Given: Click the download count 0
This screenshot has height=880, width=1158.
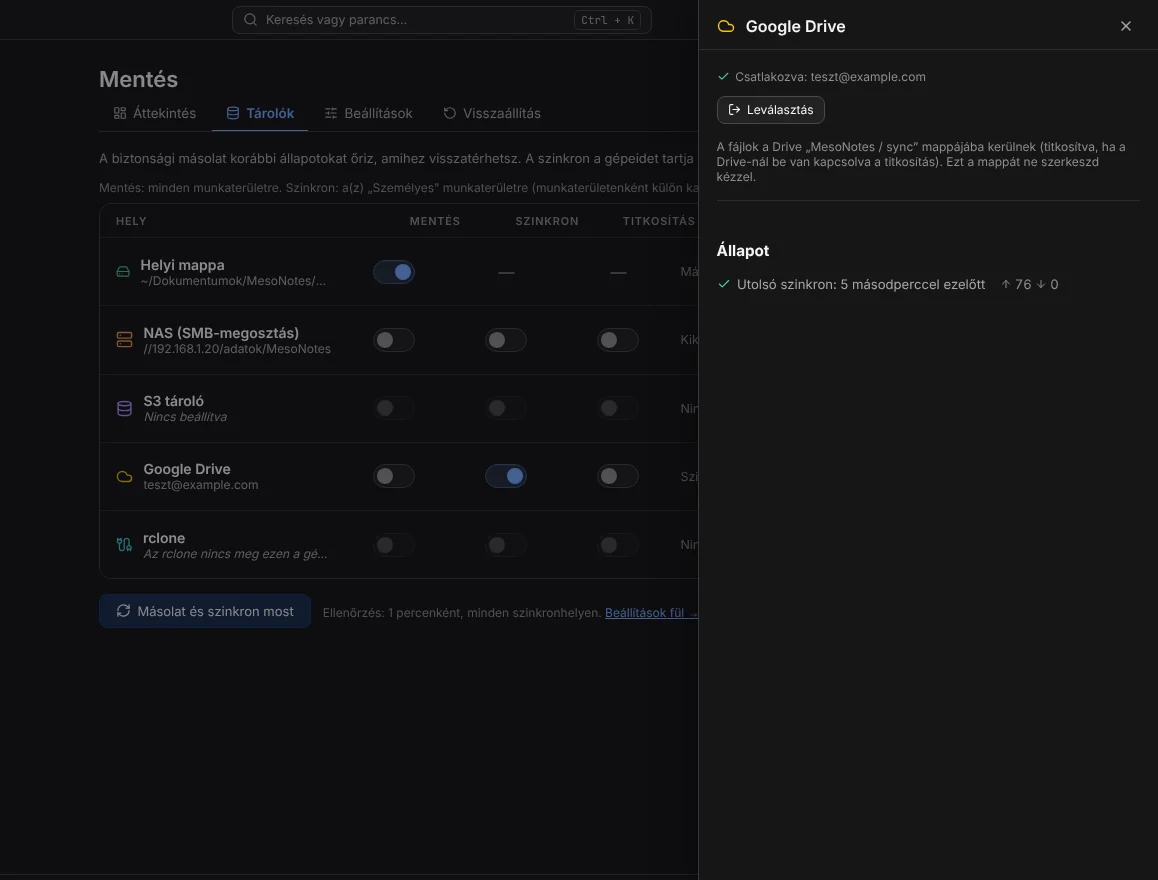Looking at the screenshot, I should point(1048,284).
